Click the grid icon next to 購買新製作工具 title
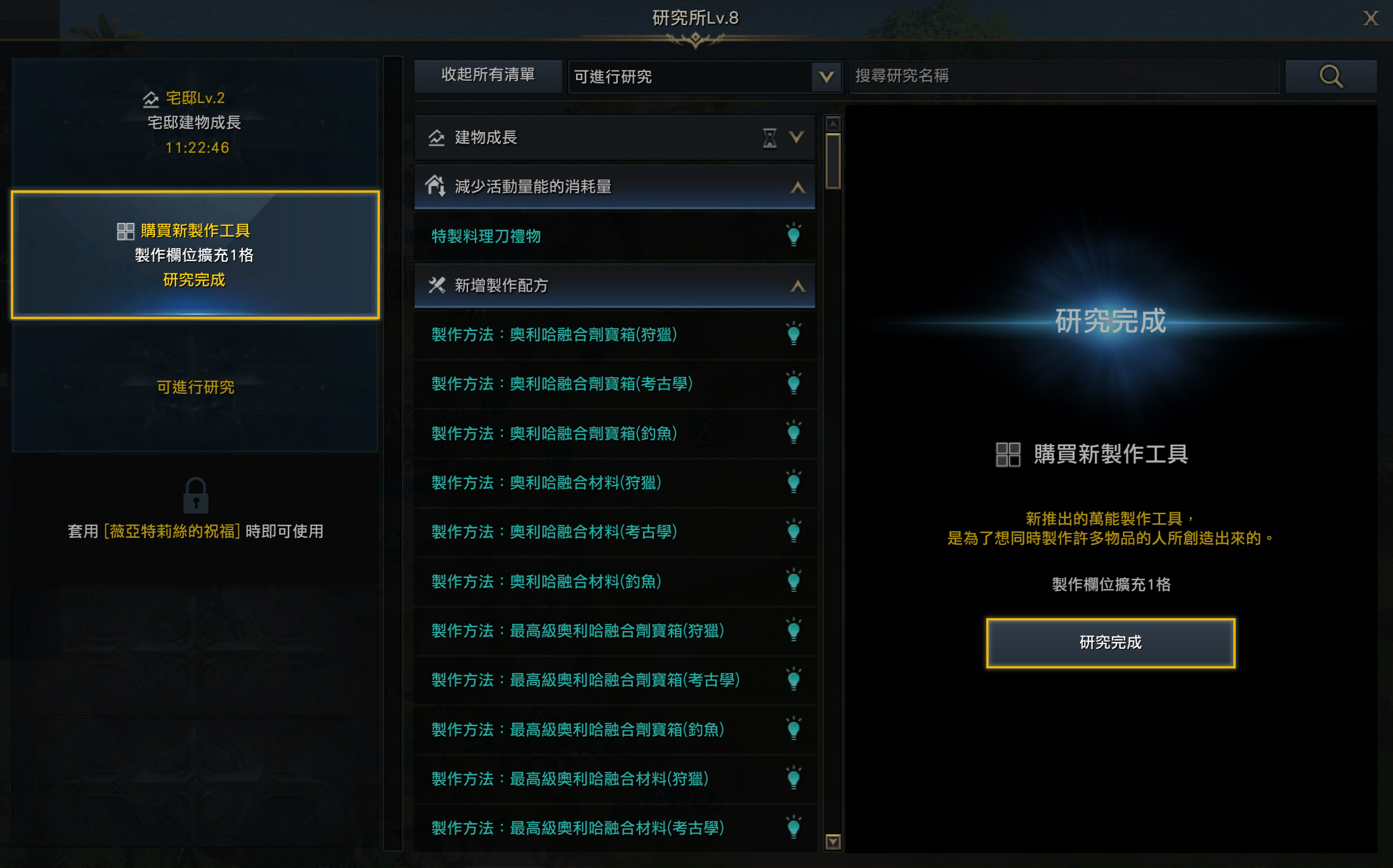 pyautogui.click(x=1008, y=454)
